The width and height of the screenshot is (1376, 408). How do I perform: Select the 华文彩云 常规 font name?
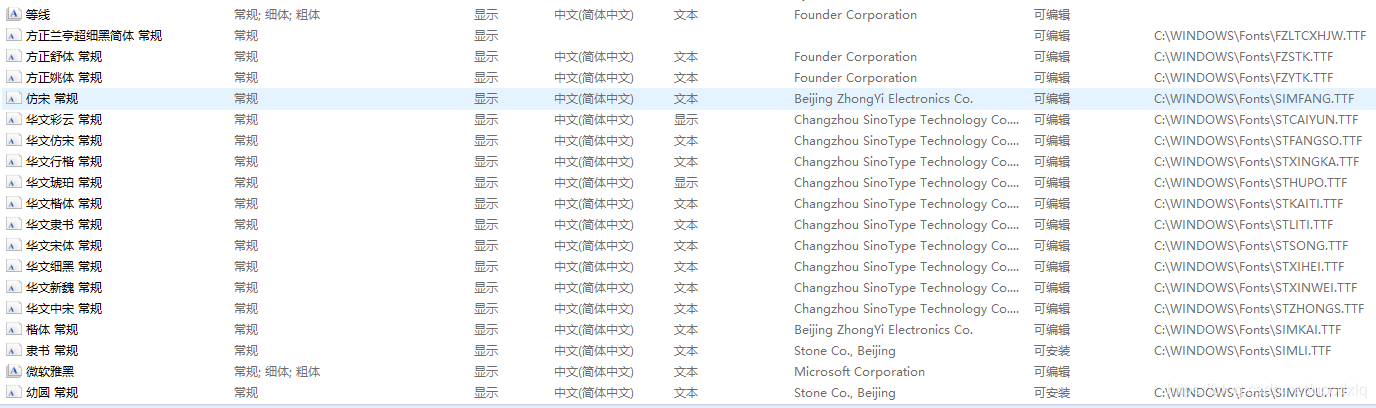[x=64, y=120]
